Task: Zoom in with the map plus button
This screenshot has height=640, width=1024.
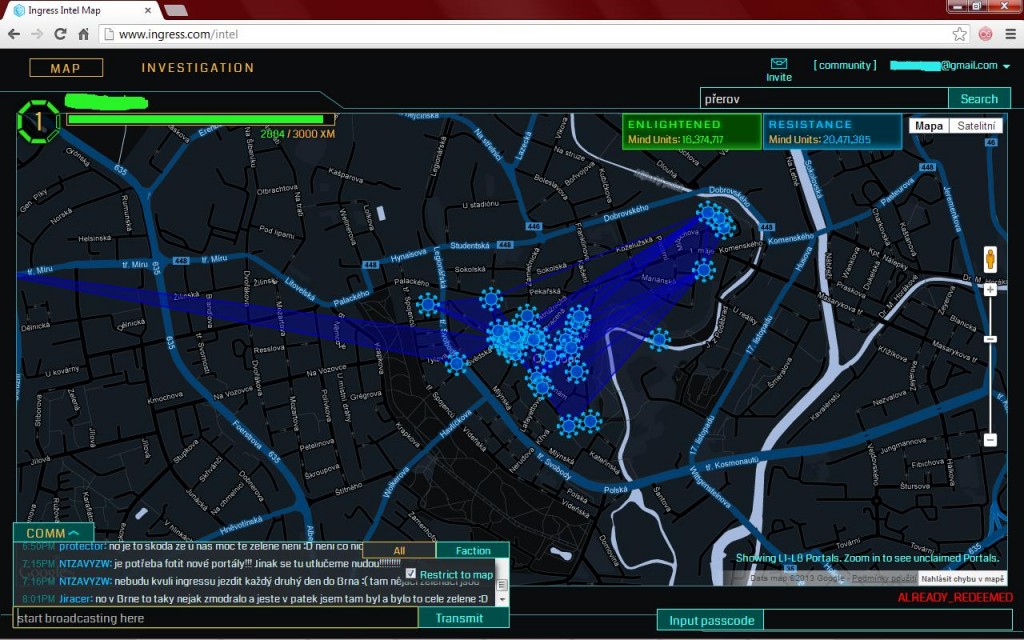Action: pyautogui.click(x=990, y=289)
